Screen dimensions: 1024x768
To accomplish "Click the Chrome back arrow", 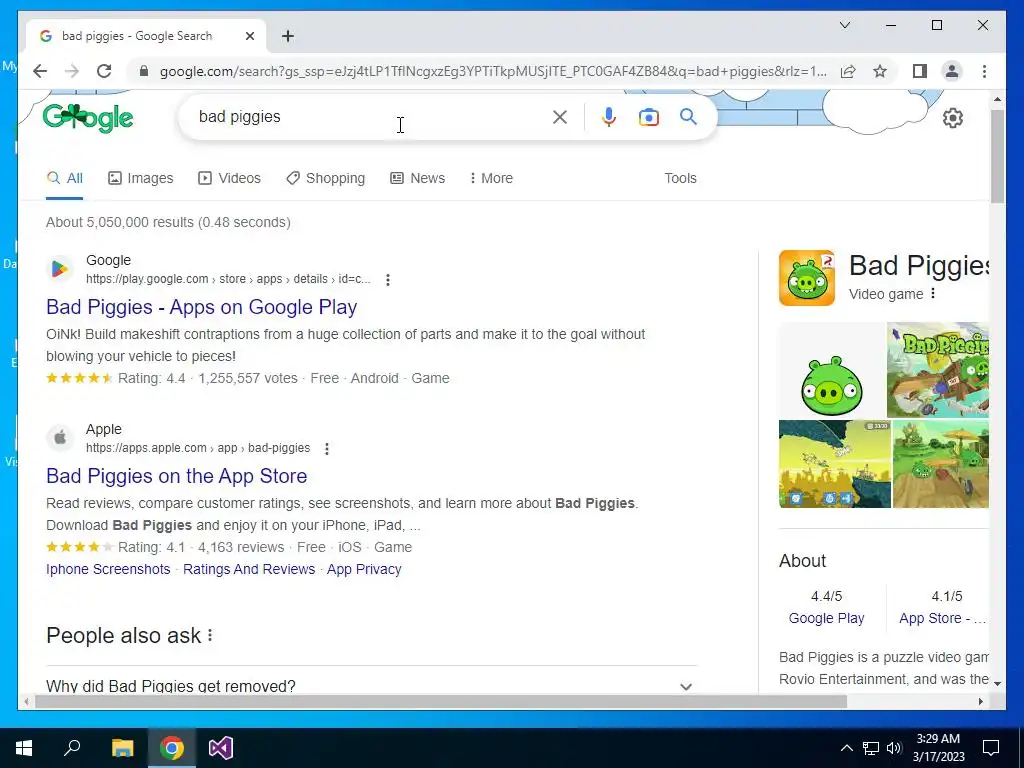I will pos(40,71).
